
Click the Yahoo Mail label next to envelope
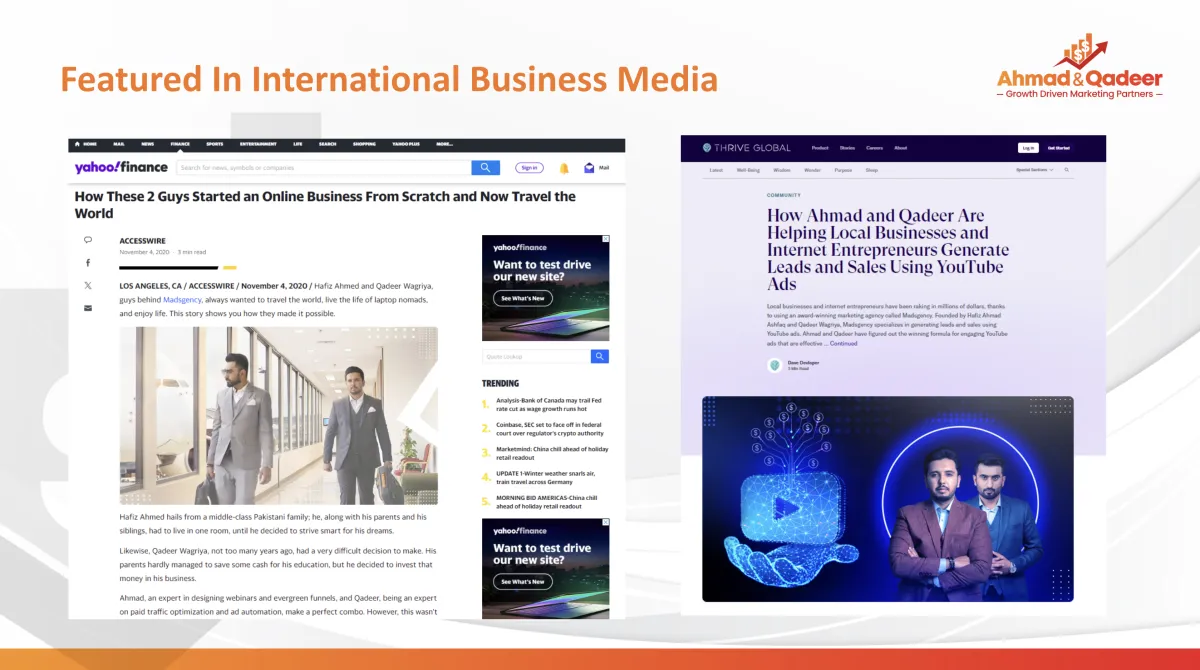(x=604, y=168)
